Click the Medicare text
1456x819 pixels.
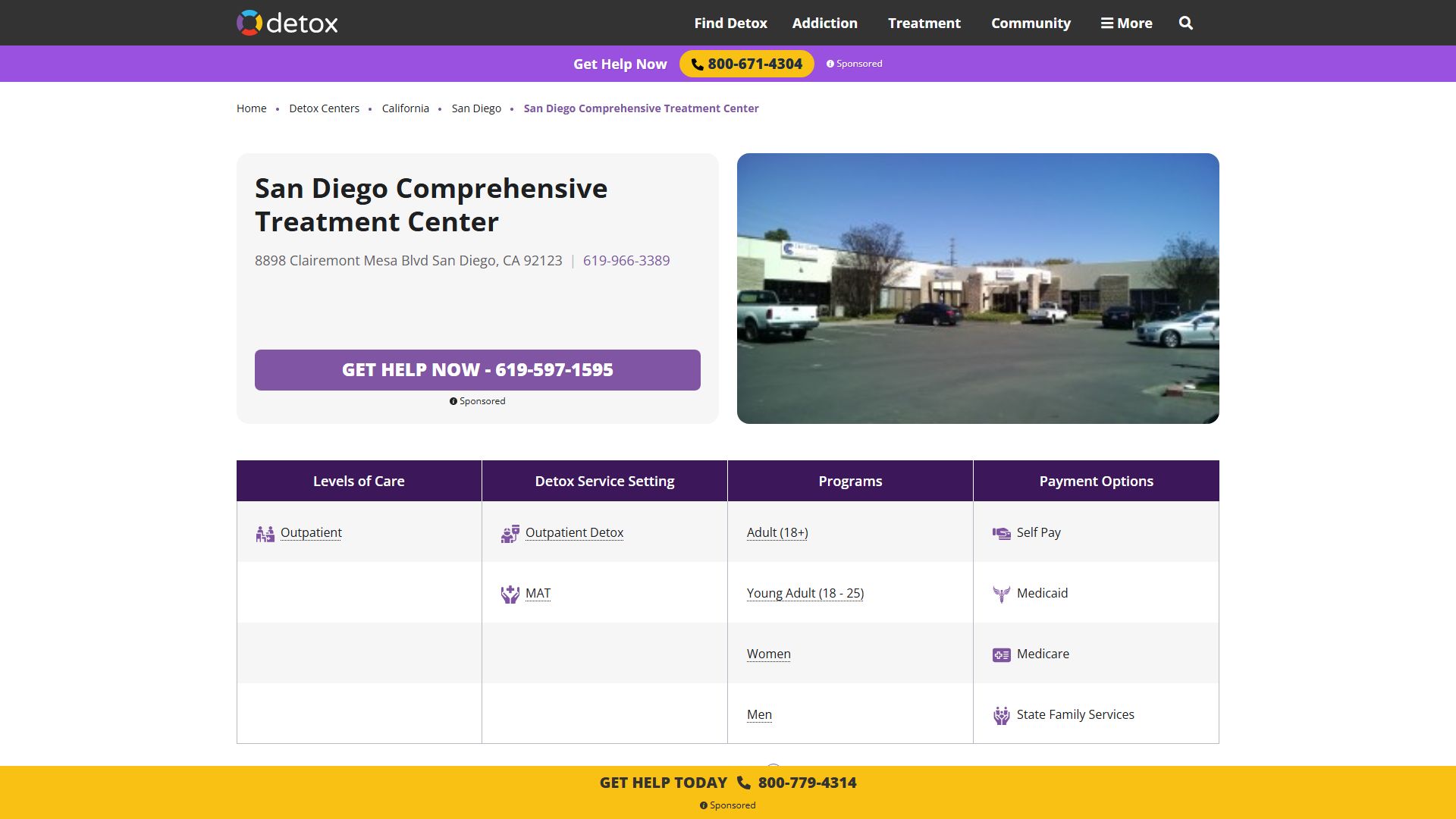pyautogui.click(x=1043, y=654)
